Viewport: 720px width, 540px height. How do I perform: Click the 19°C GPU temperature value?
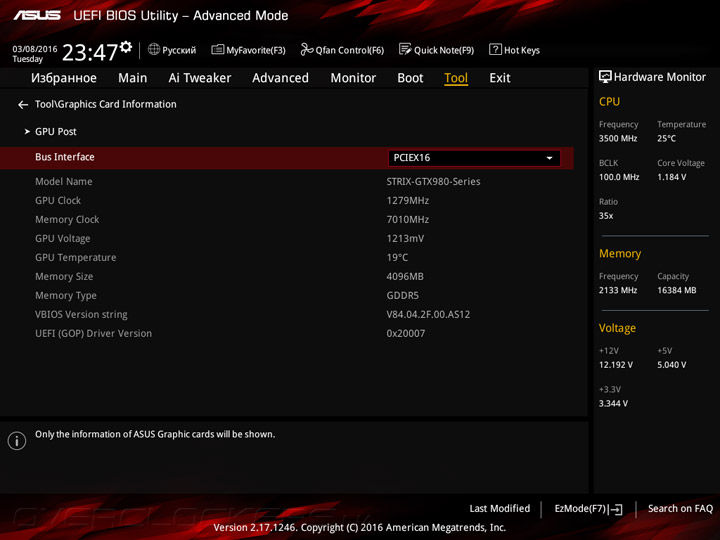[x=397, y=258]
